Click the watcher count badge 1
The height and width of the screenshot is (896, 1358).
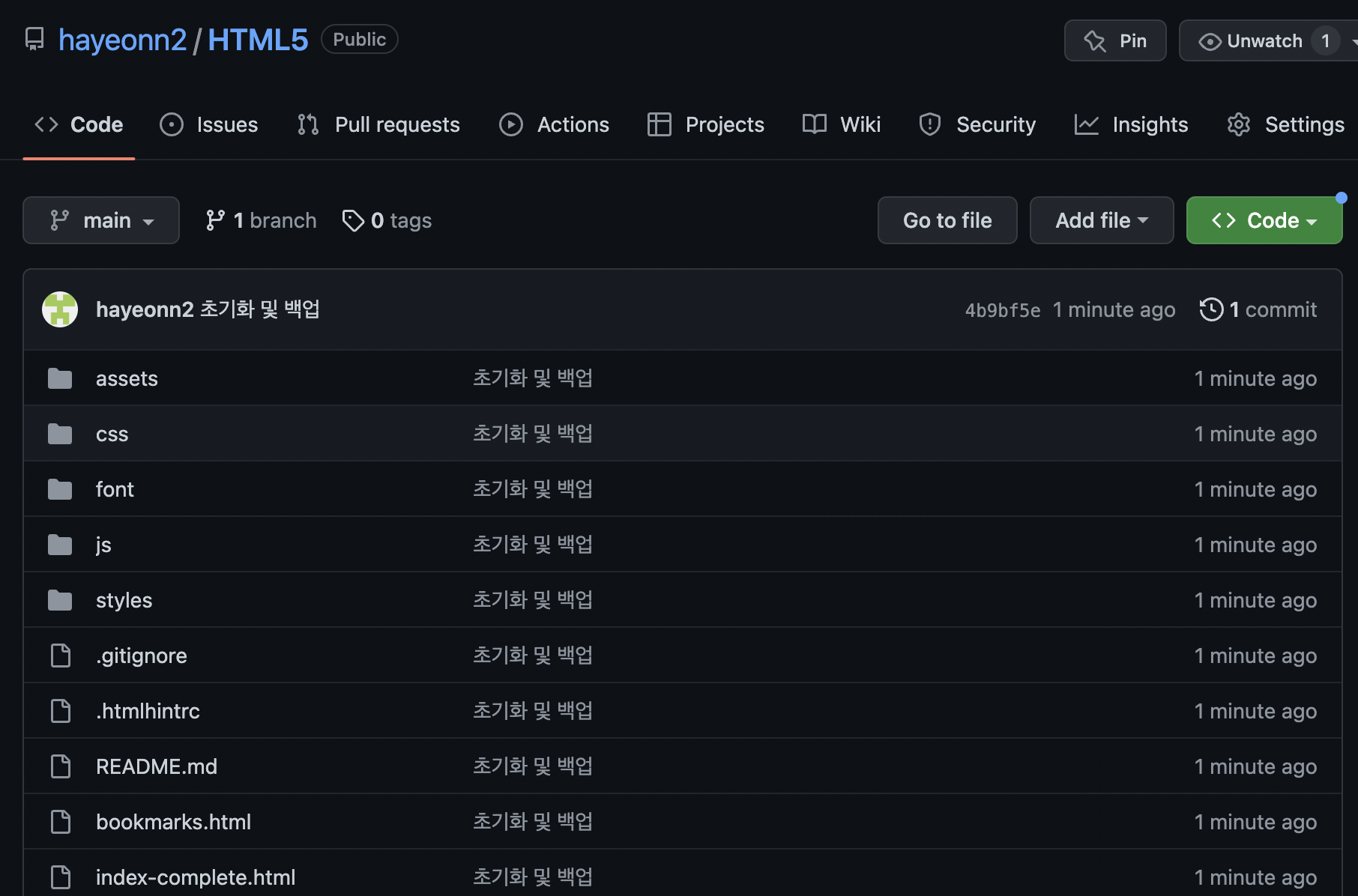1325,40
